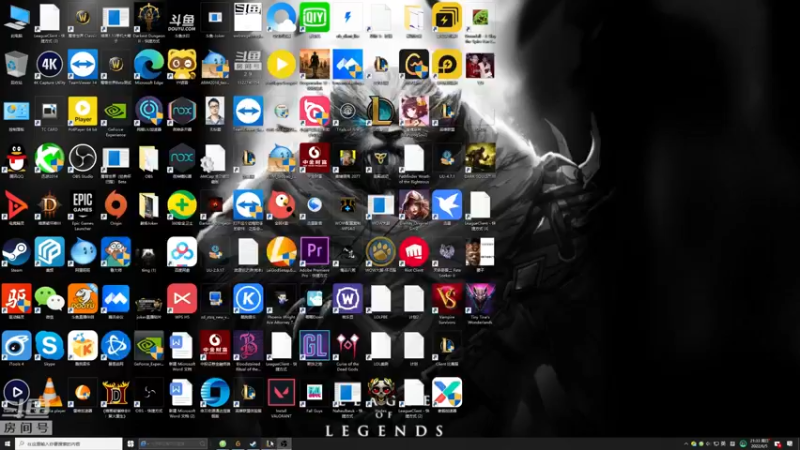
Task: Launch the VLC media player cone icon
Action: click(x=49, y=393)
